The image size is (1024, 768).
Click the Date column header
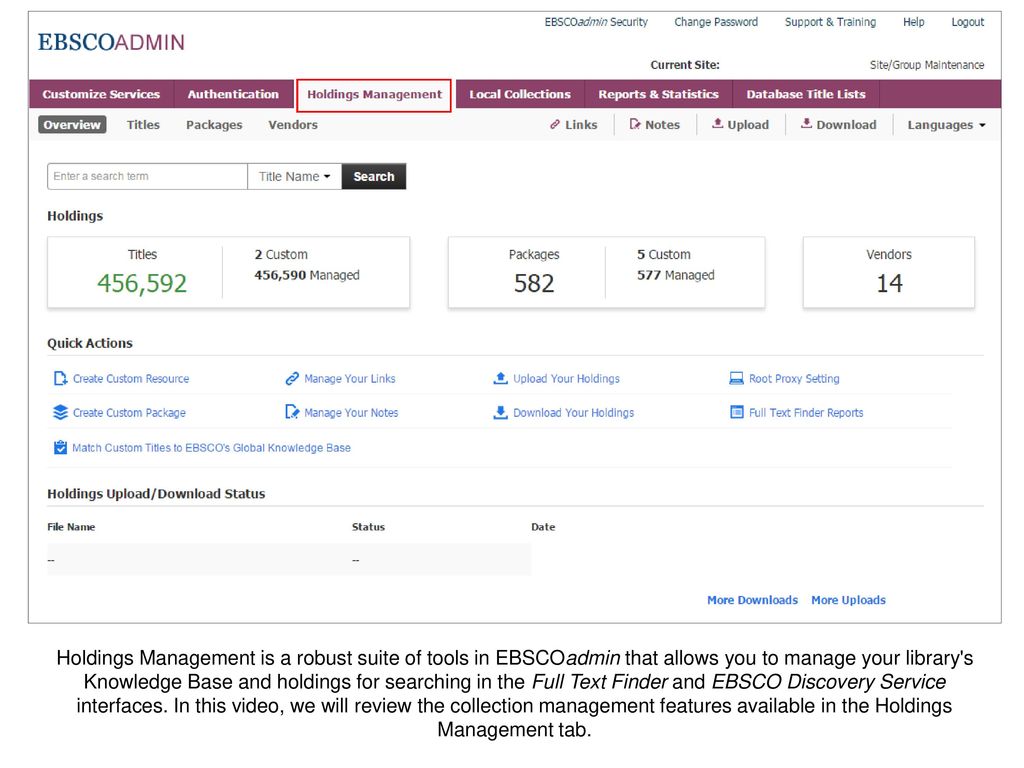[543, 527]
